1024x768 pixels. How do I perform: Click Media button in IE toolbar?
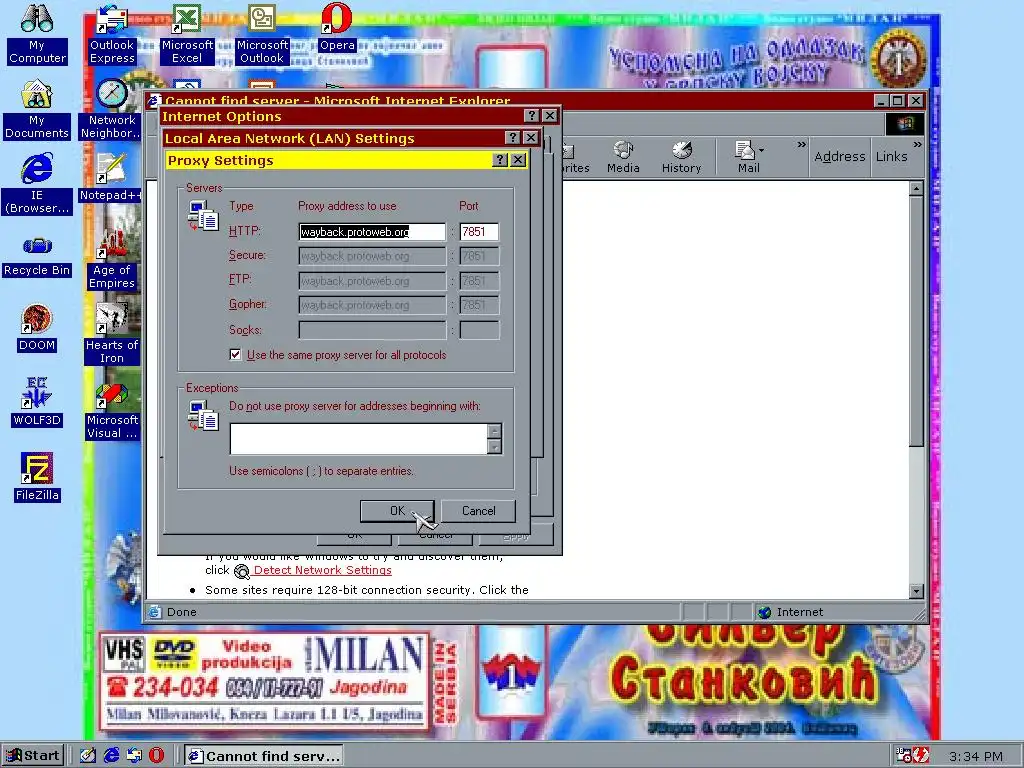pyautogui.click(x=623, y=157)
